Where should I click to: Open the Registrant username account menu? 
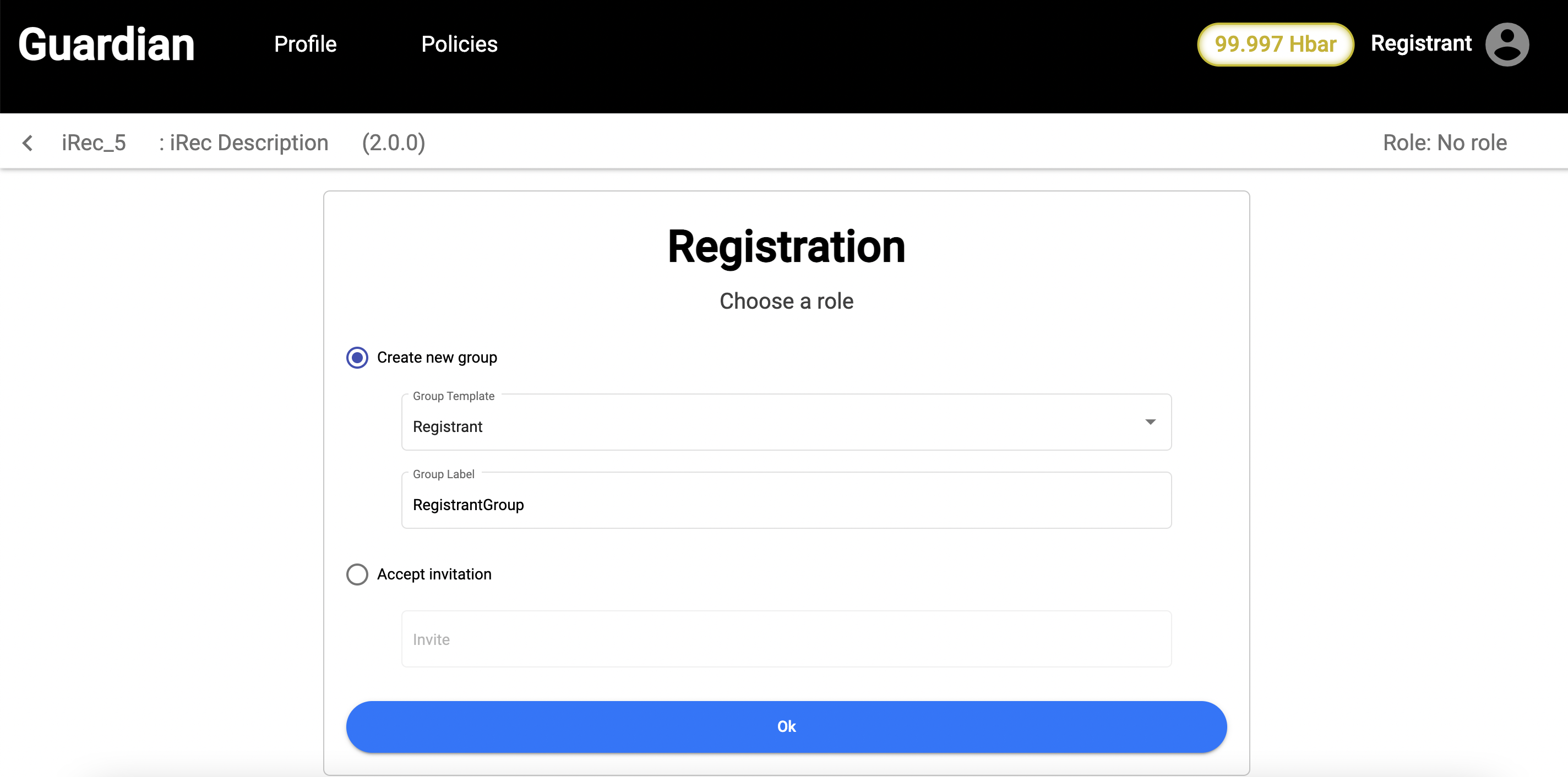click(1420, 44)
